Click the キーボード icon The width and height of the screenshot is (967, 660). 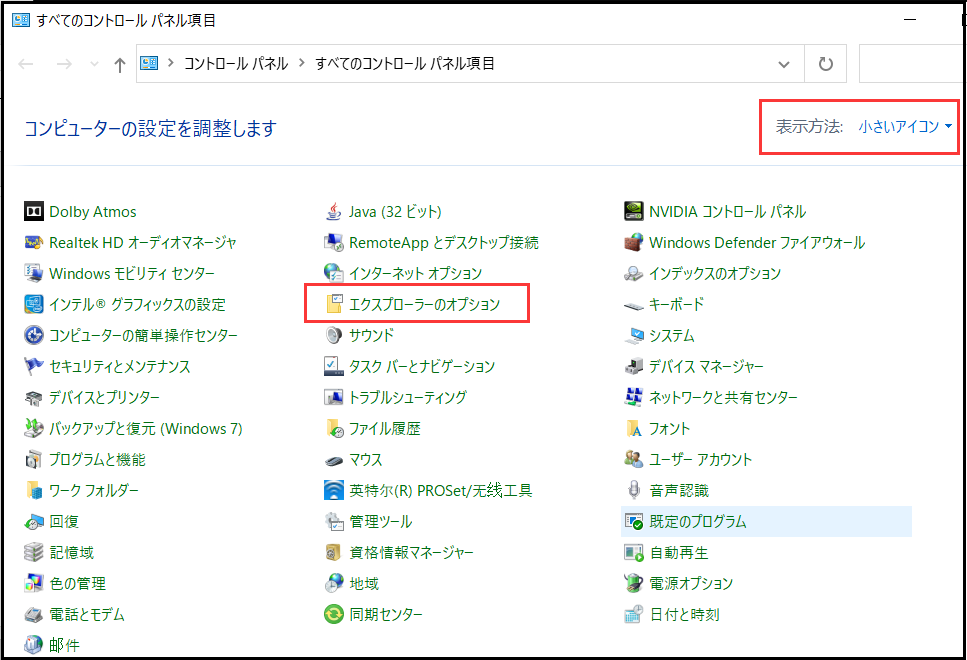[x=633, y=306]
